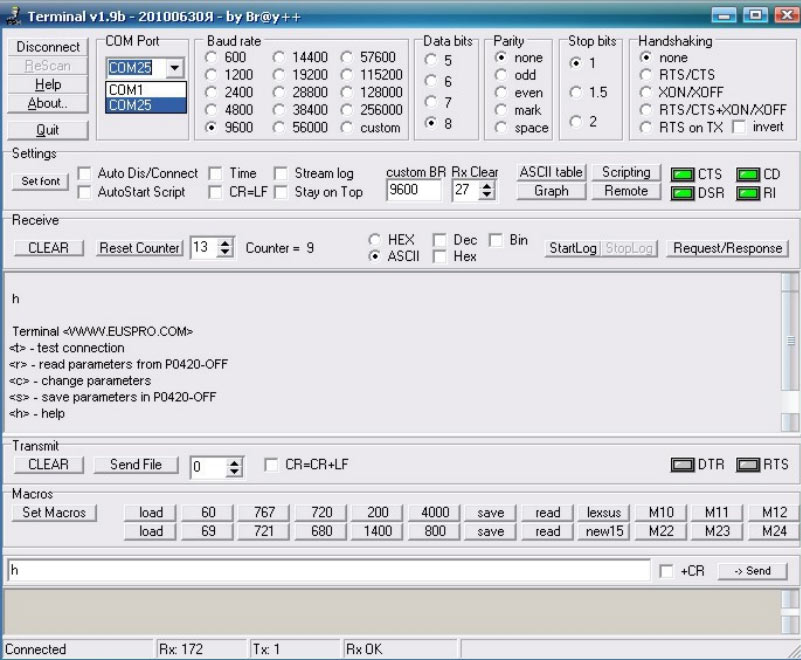801x660 pixels.
Task: Select 115200 baud rate
Action: (347, 75)
